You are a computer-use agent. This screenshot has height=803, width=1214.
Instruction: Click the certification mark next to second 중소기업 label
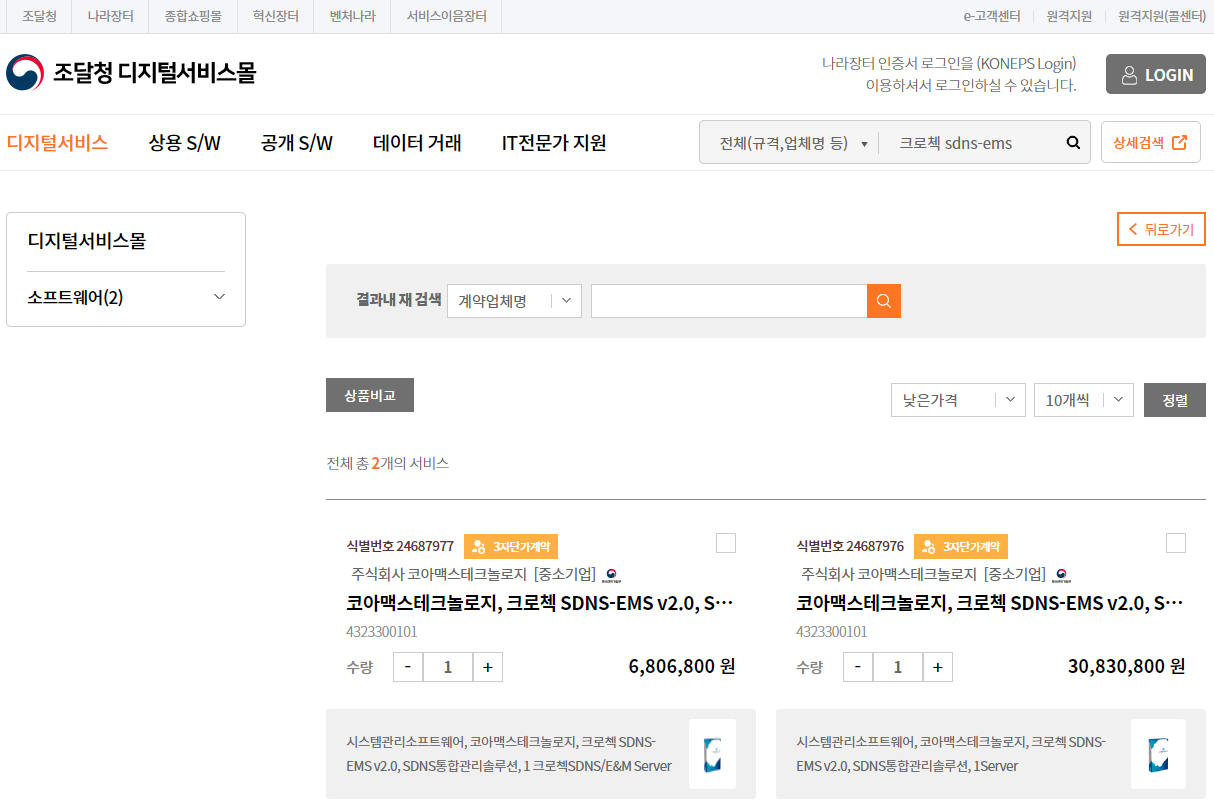coord(1062,575)
